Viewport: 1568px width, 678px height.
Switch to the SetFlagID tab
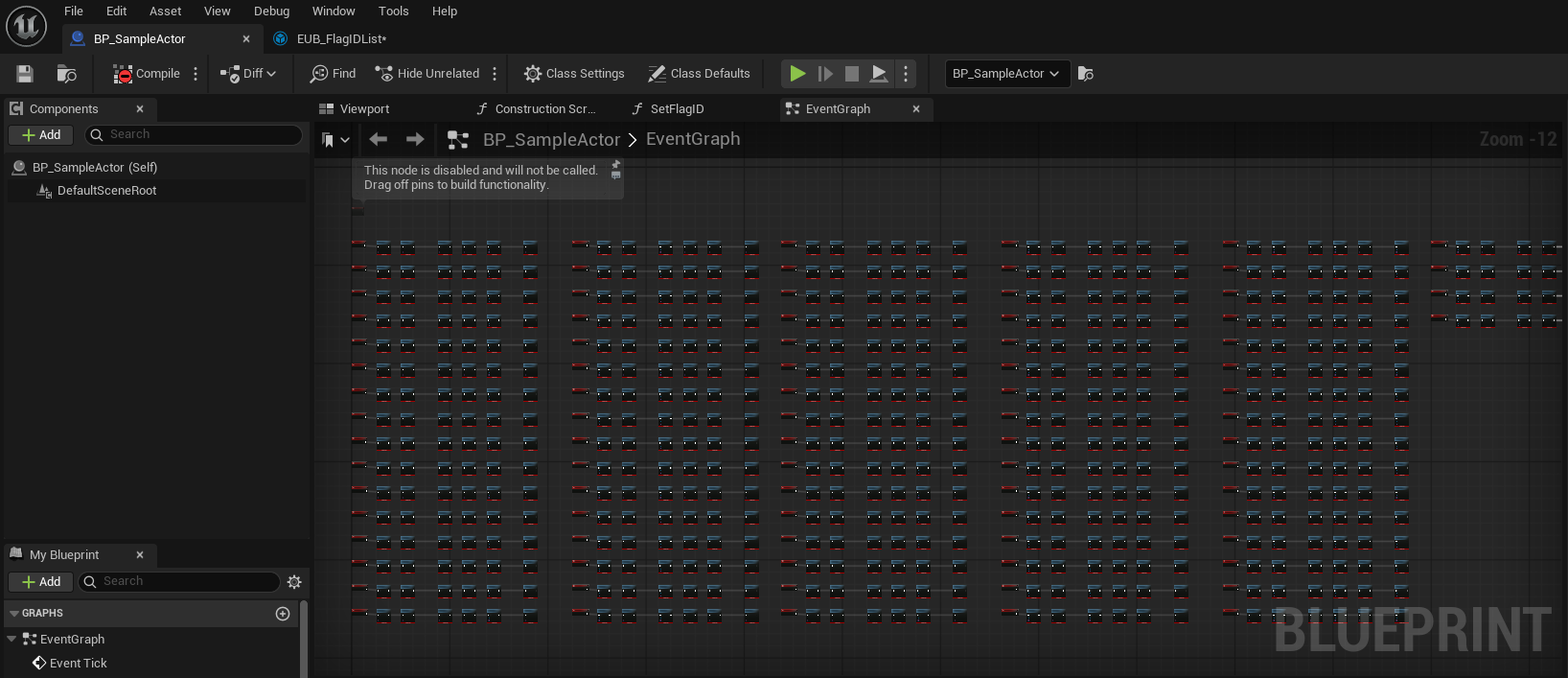(677, 109)
